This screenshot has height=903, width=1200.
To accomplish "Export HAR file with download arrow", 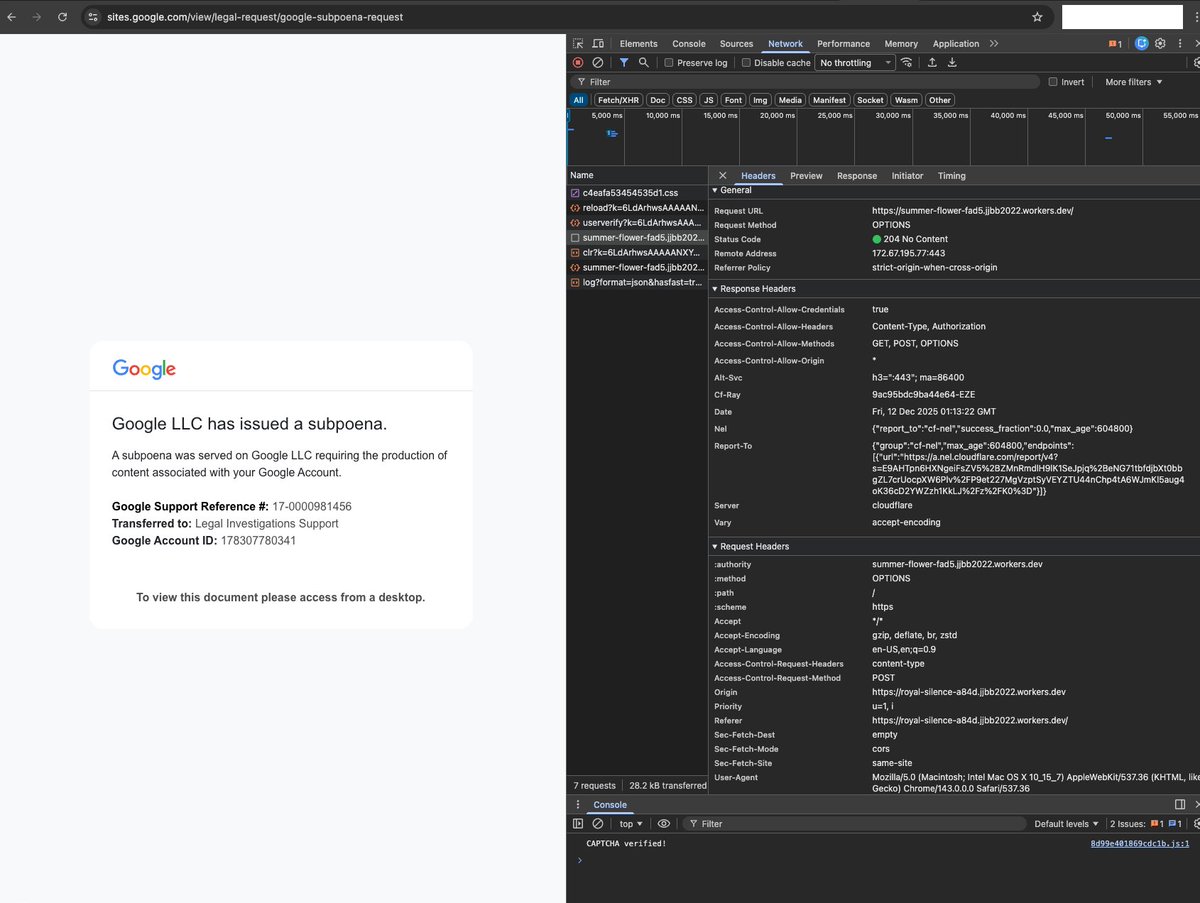I will [952, 62].
